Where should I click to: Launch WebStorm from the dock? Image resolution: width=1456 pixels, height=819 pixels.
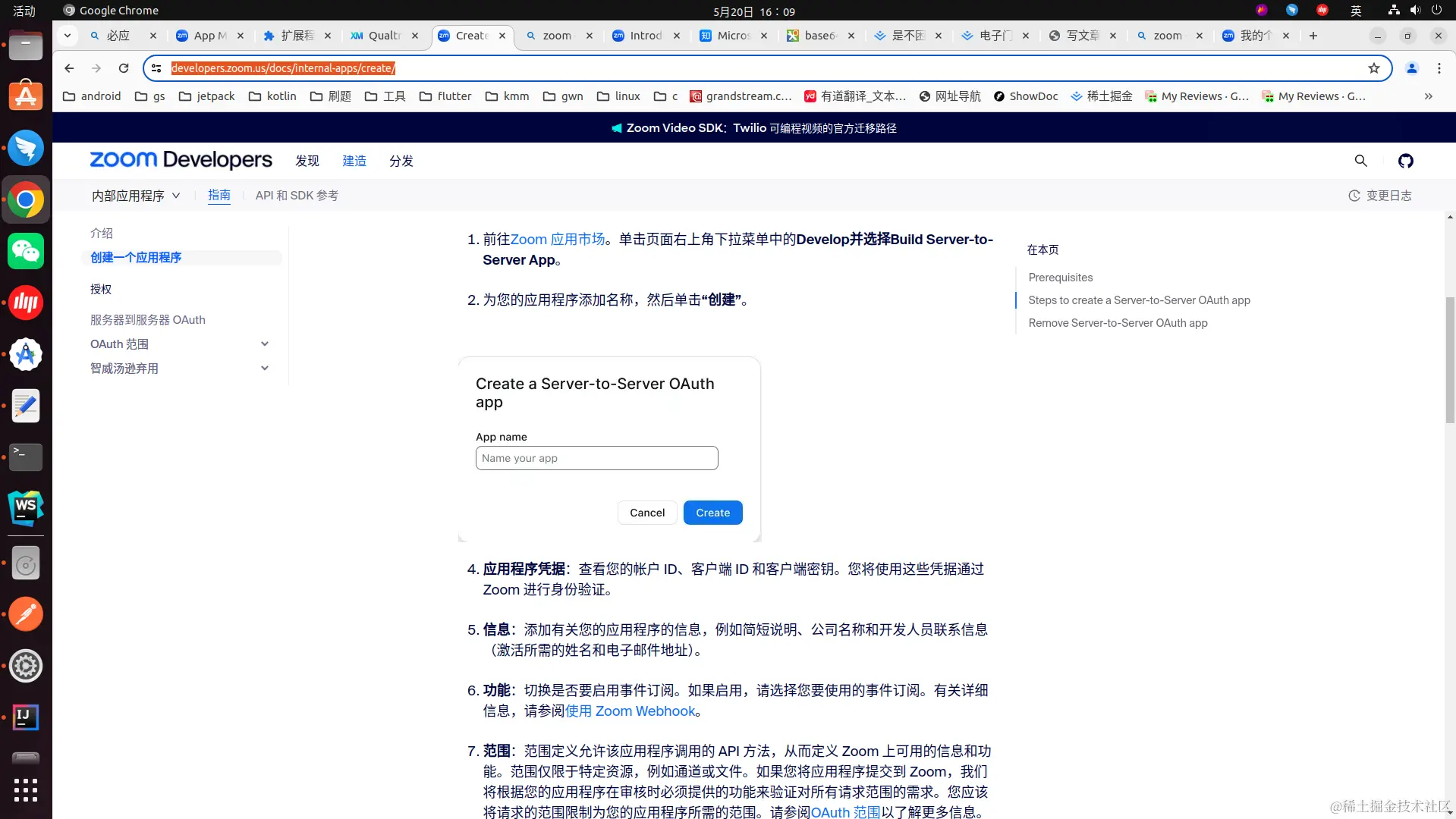point(26,508)
